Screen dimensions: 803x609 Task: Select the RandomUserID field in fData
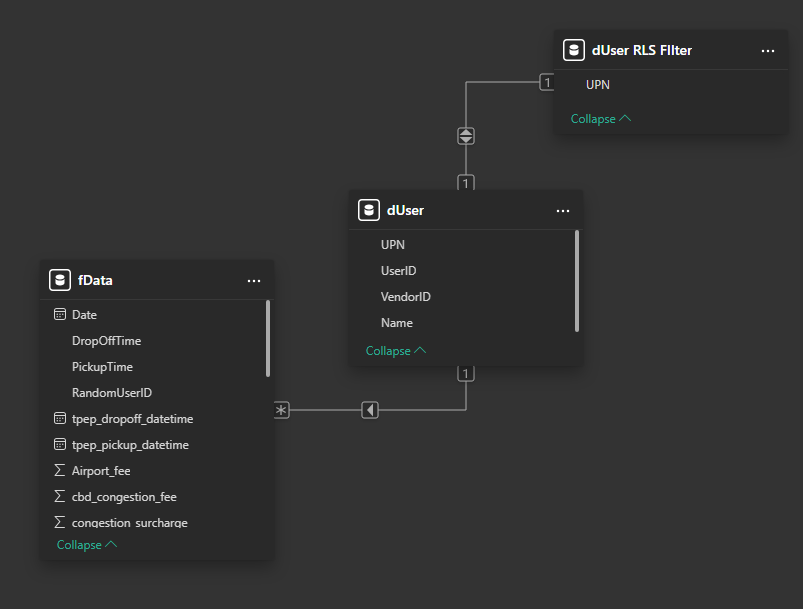[x=111, y=393]
